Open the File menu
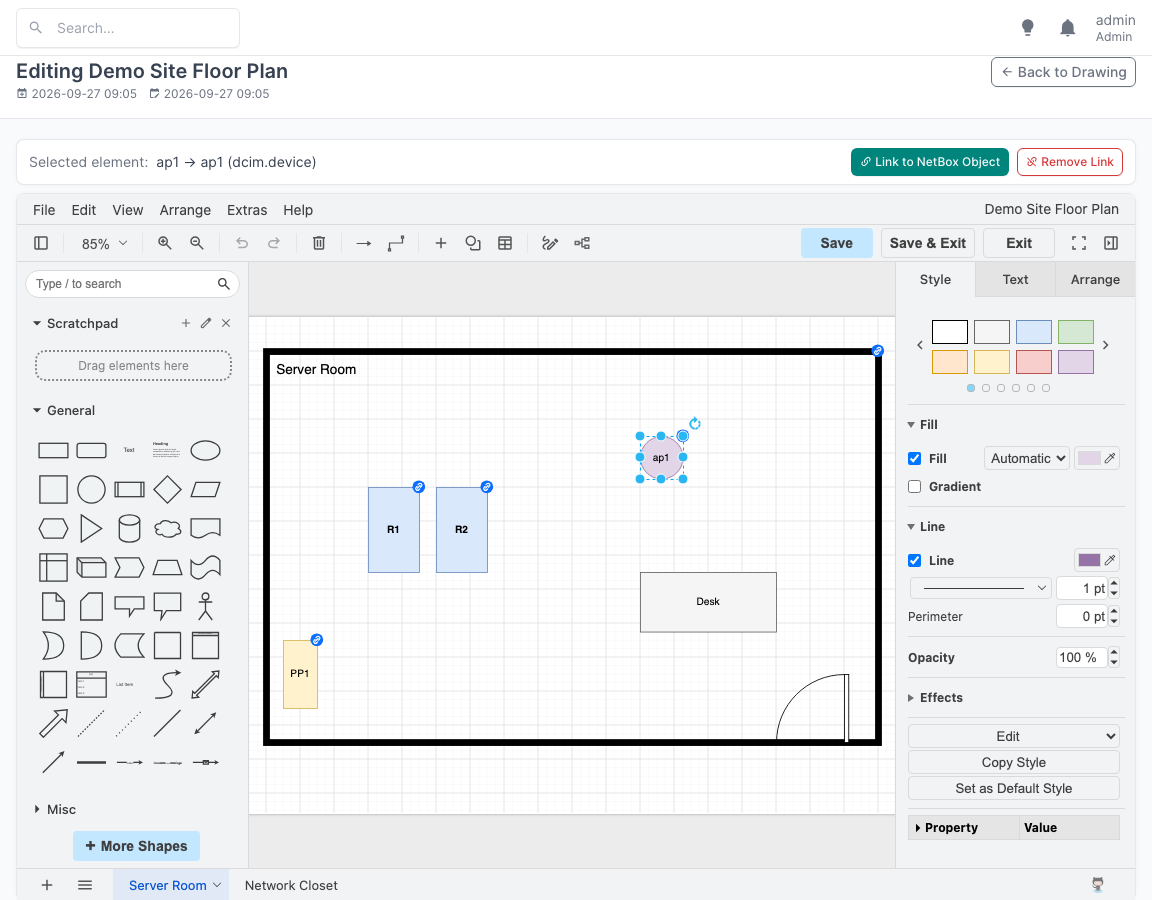Image resolution: width=1152 pixels, height=900 pixels. pyautogui.click(x=44, y=210)
